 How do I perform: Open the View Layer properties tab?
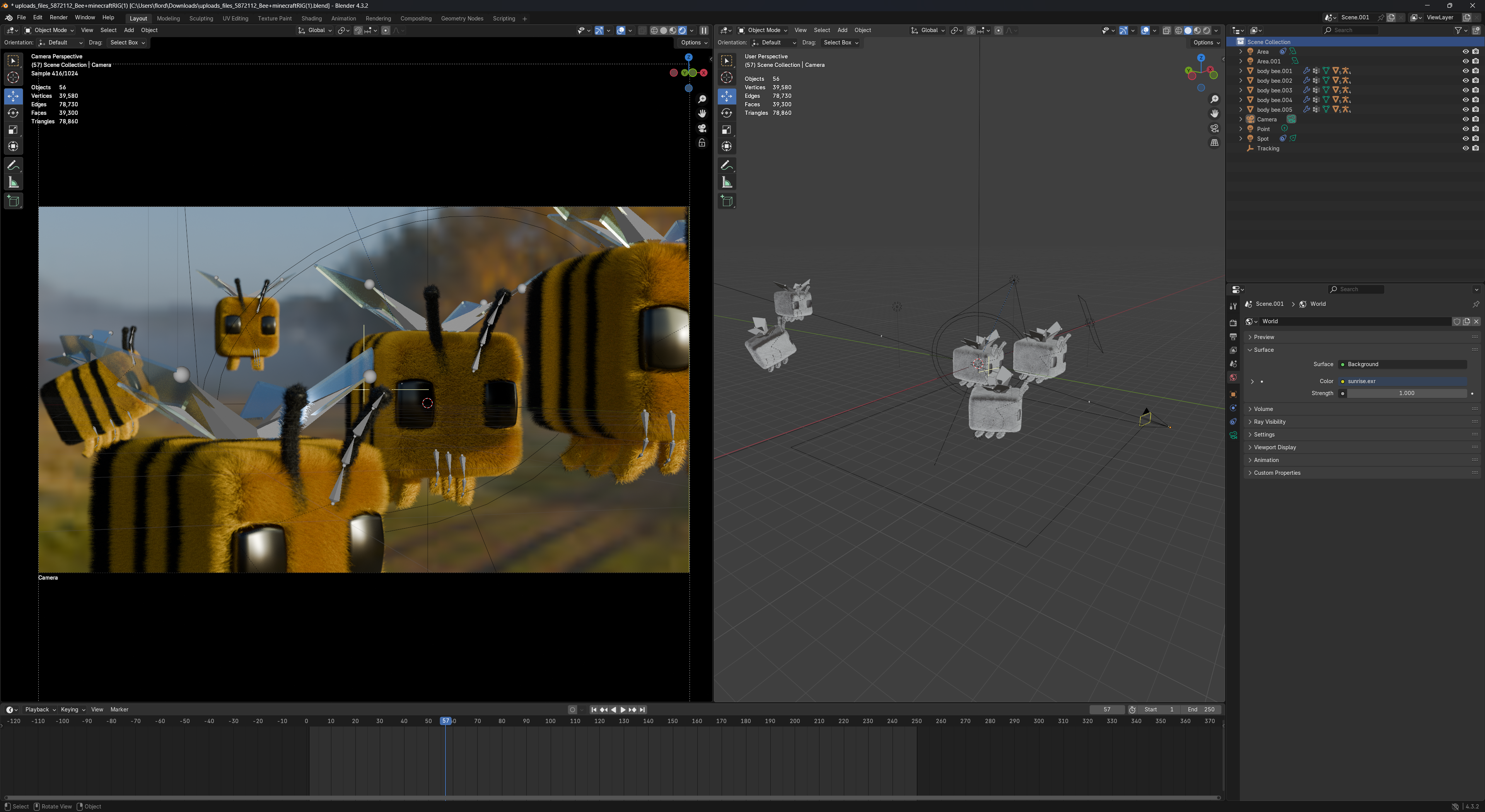[x=1233, y=350]
